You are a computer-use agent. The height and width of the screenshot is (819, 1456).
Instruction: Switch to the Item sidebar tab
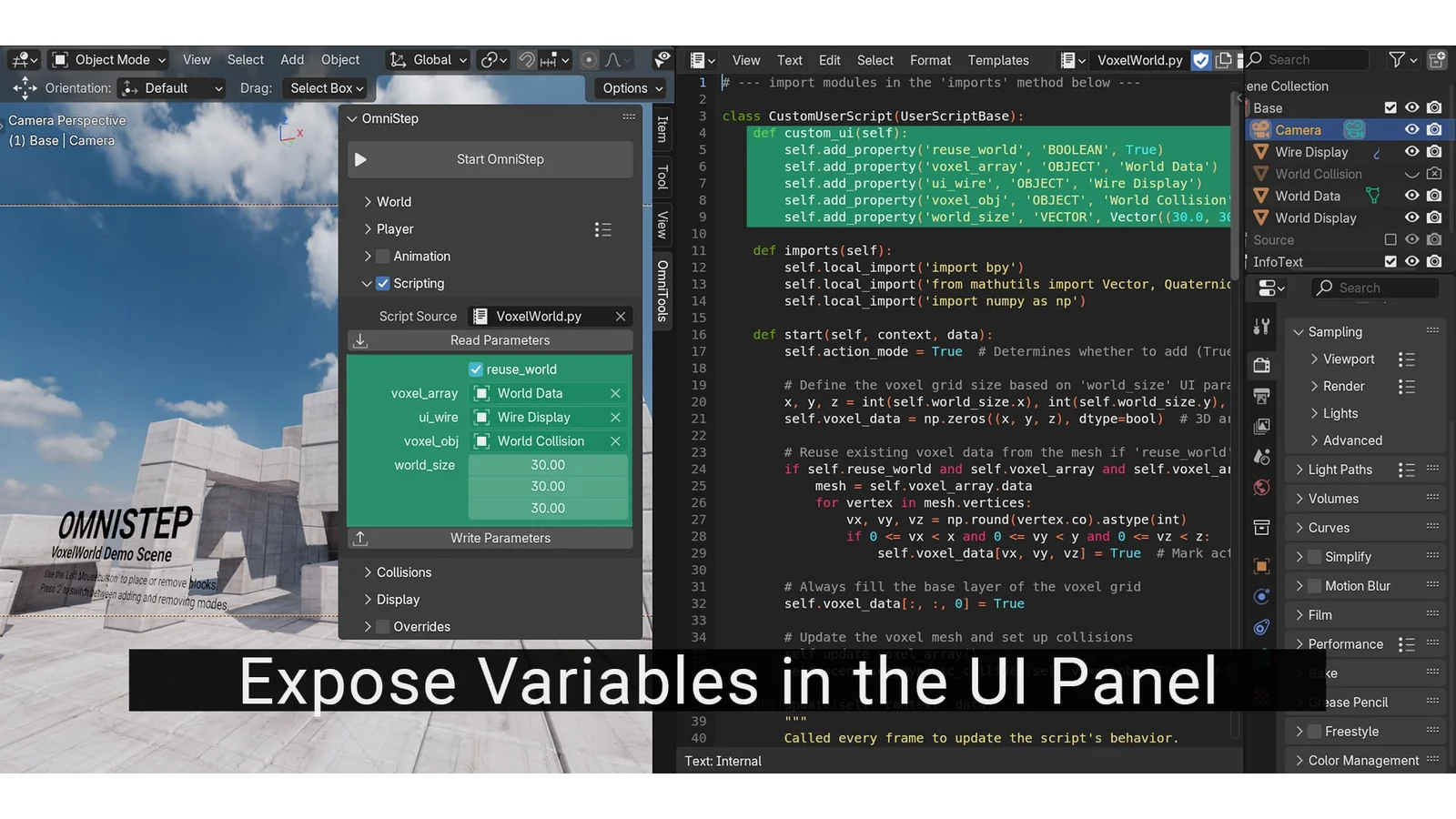point(662,128)
